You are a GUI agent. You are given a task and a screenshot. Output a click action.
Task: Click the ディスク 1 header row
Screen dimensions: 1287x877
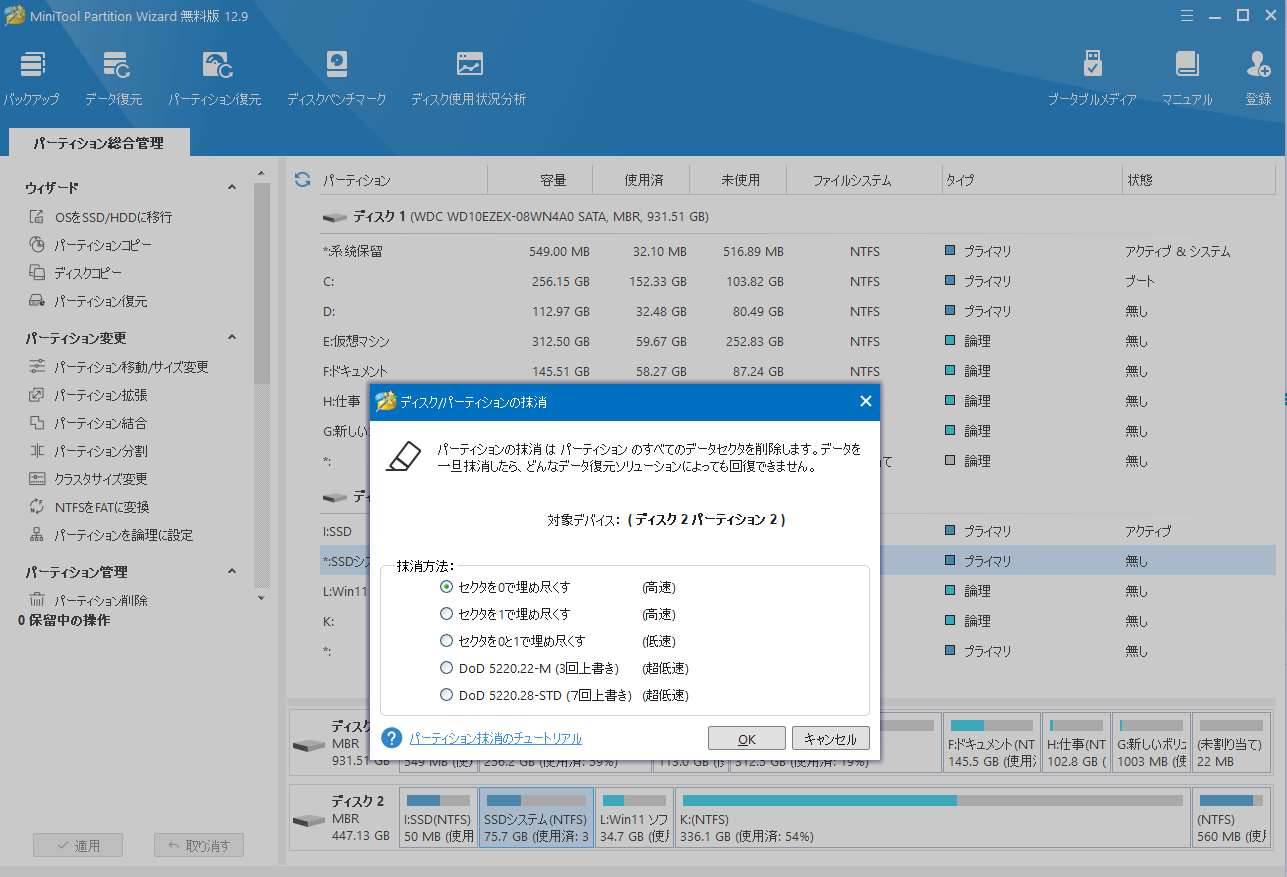tap(798, 216)
